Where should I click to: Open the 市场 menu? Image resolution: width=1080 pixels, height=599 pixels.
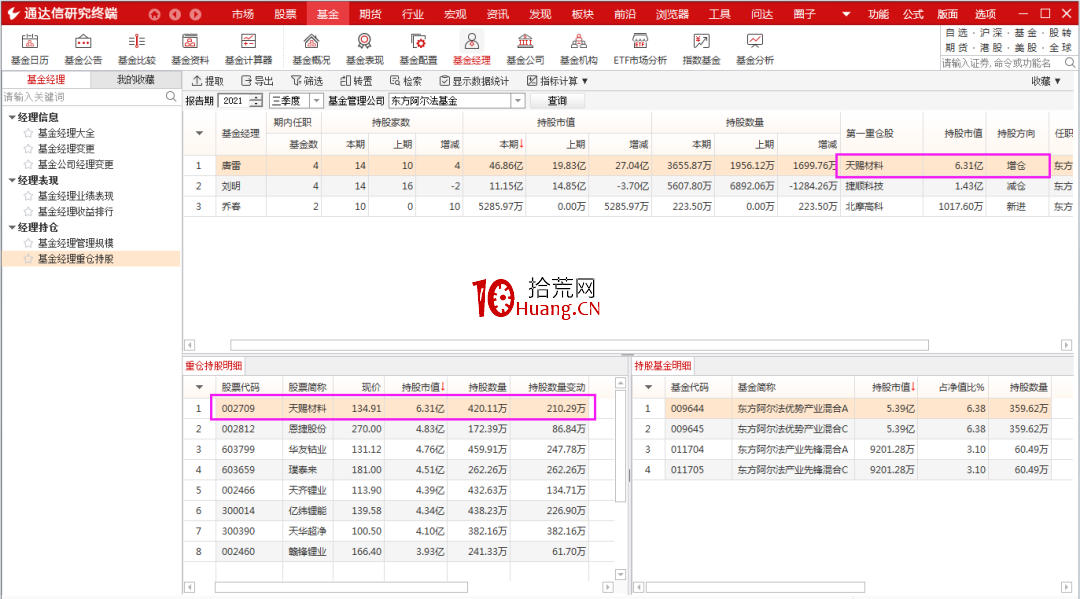pos(242,14)
